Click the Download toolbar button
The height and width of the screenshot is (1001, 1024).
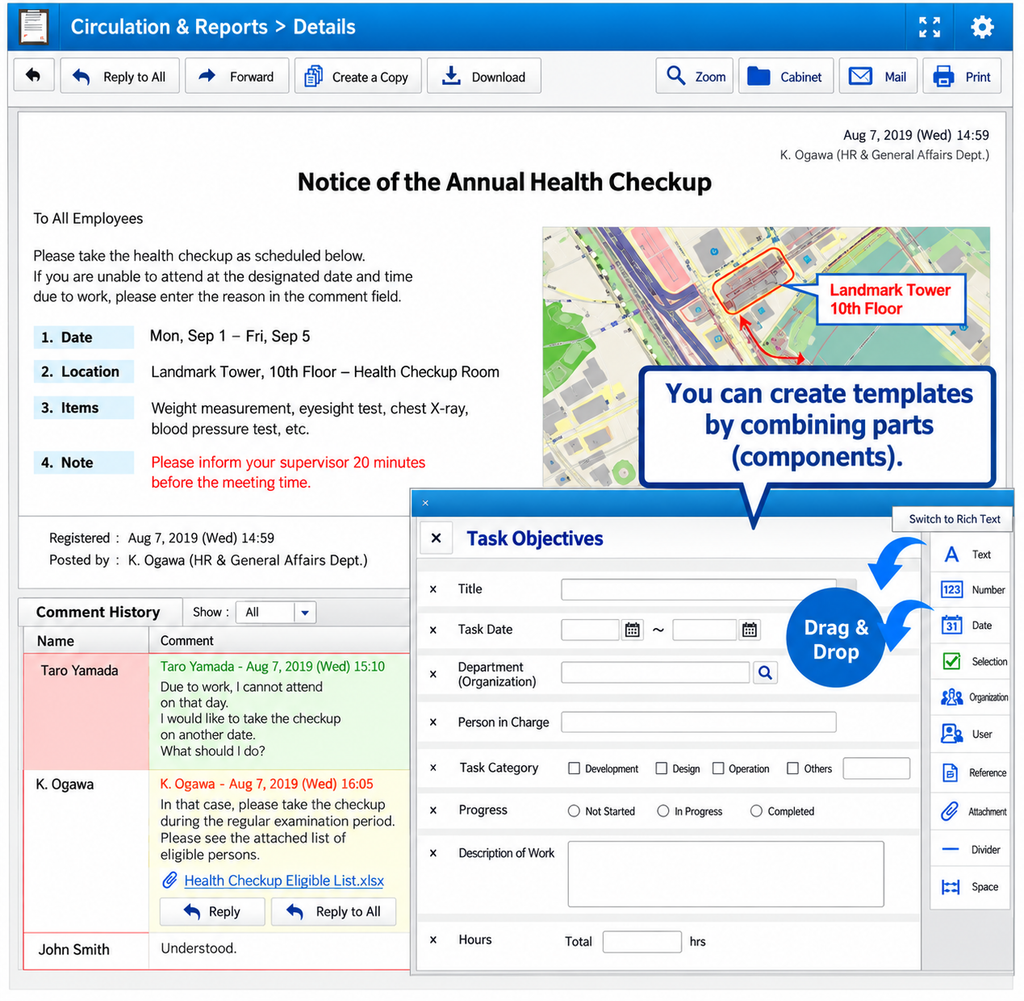[484, 76]
